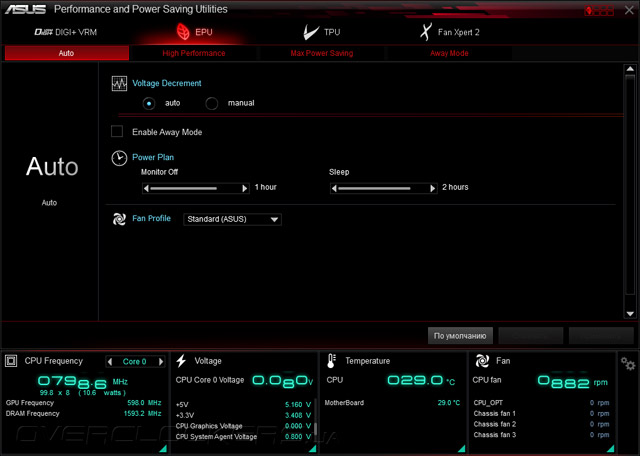Open the DIGI+ VRM section
640x456 pixels.
66,32
